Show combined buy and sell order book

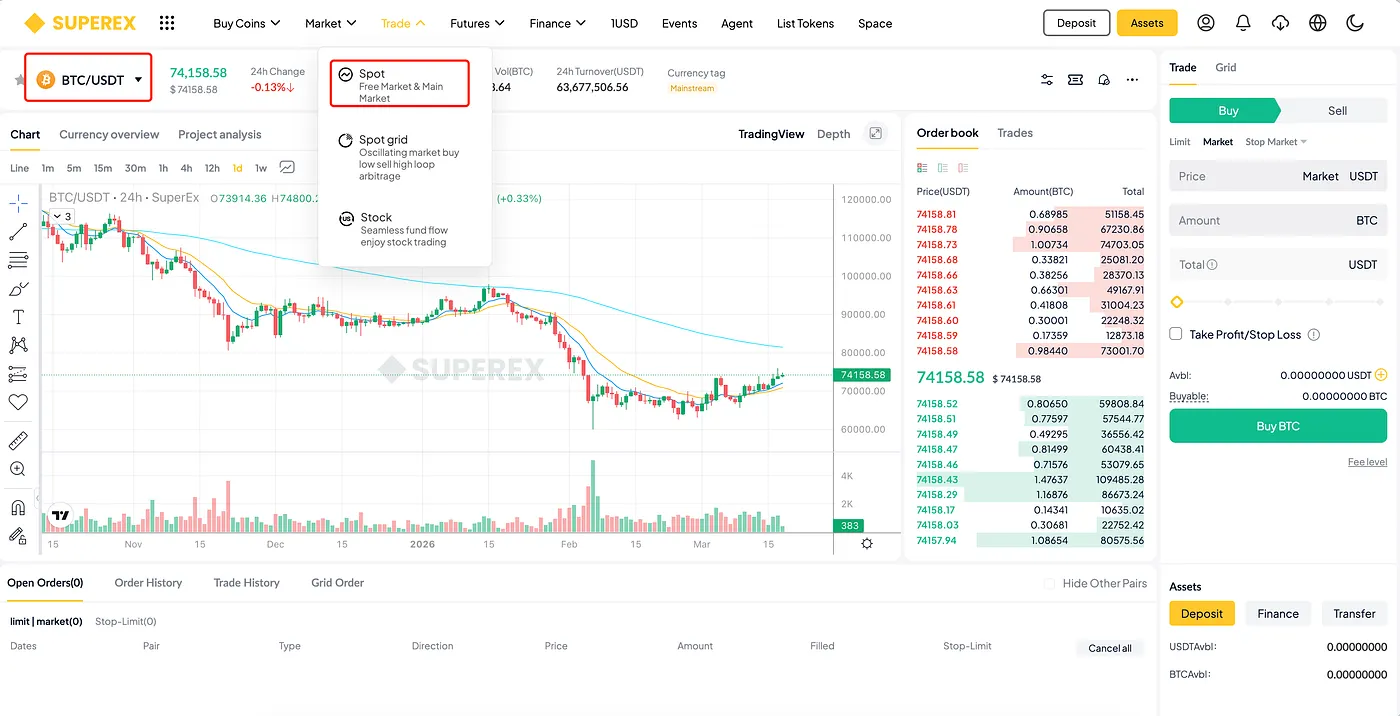click(922, 168)
